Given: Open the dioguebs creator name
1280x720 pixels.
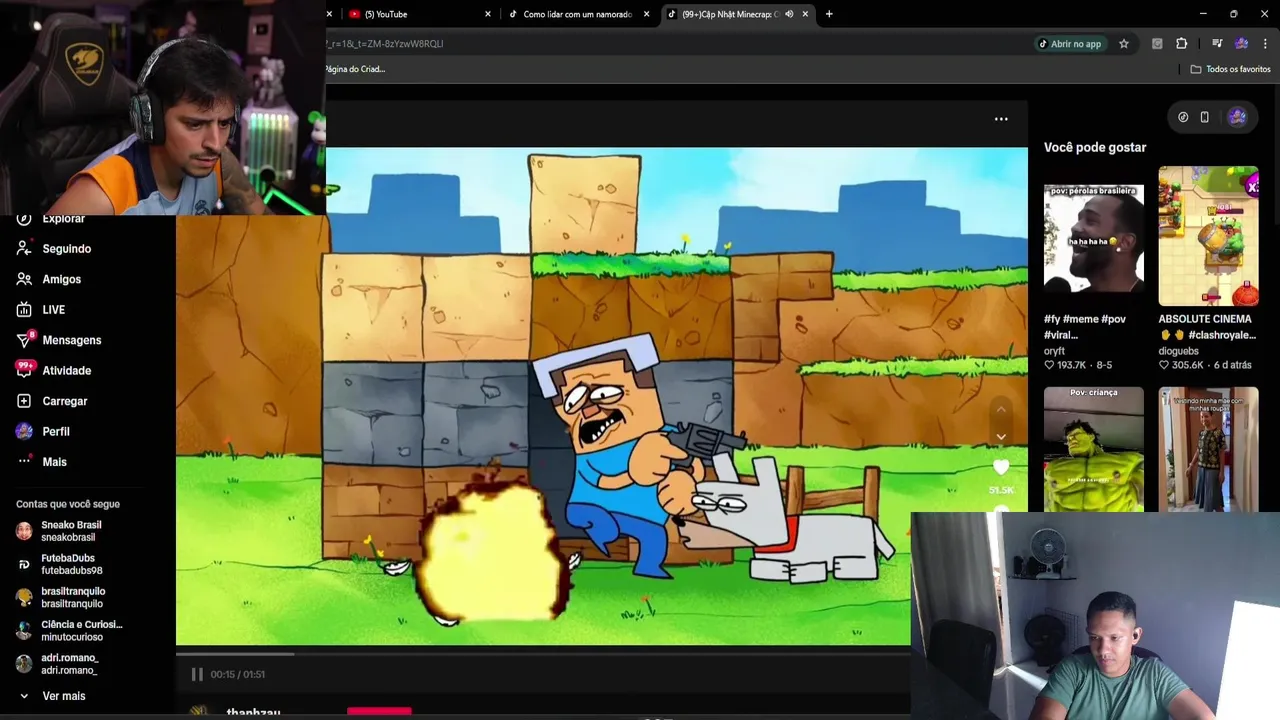Looking at the screenshot, I should 1179,351.
